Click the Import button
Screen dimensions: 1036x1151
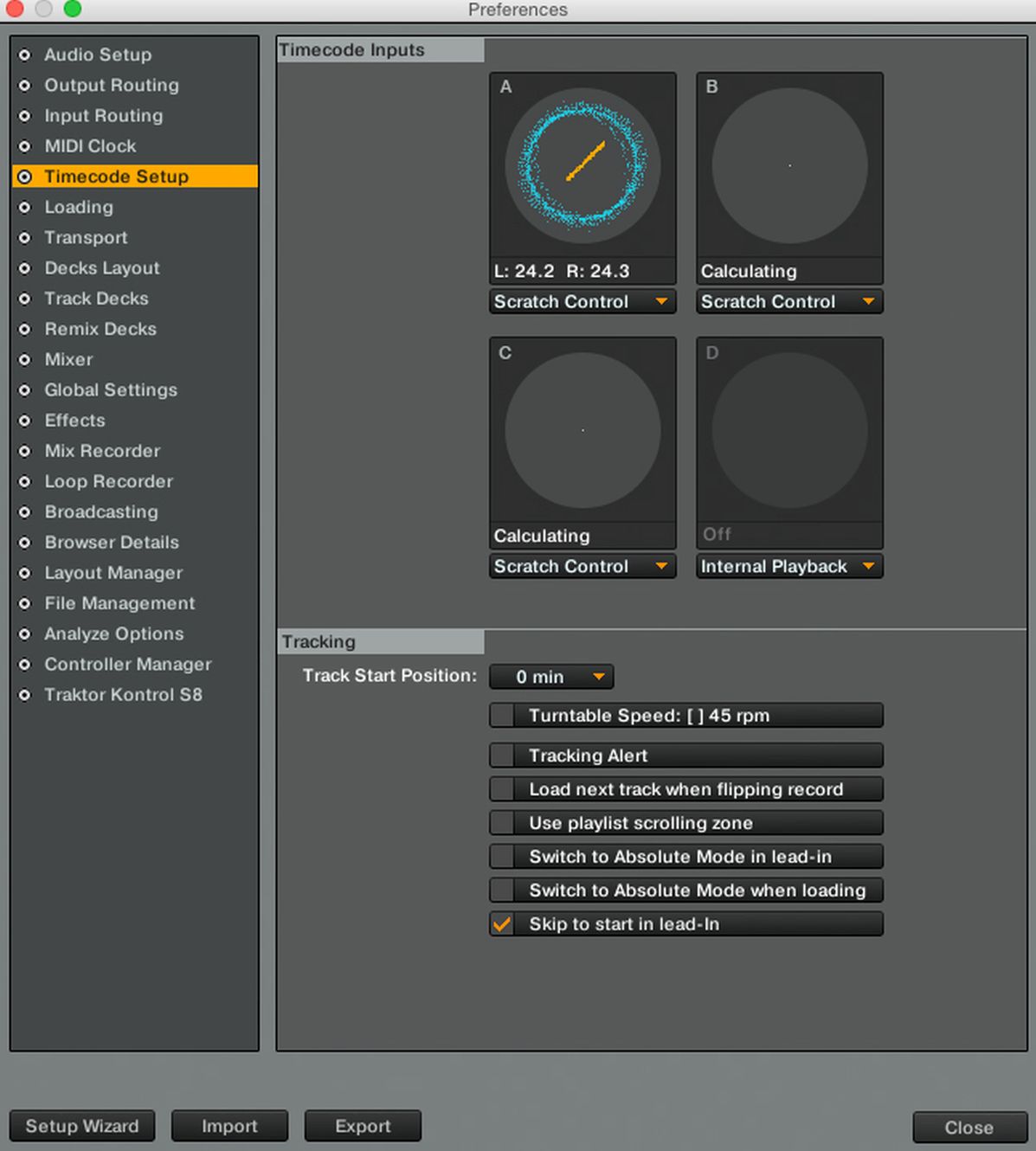click(x=229, y=1126)
